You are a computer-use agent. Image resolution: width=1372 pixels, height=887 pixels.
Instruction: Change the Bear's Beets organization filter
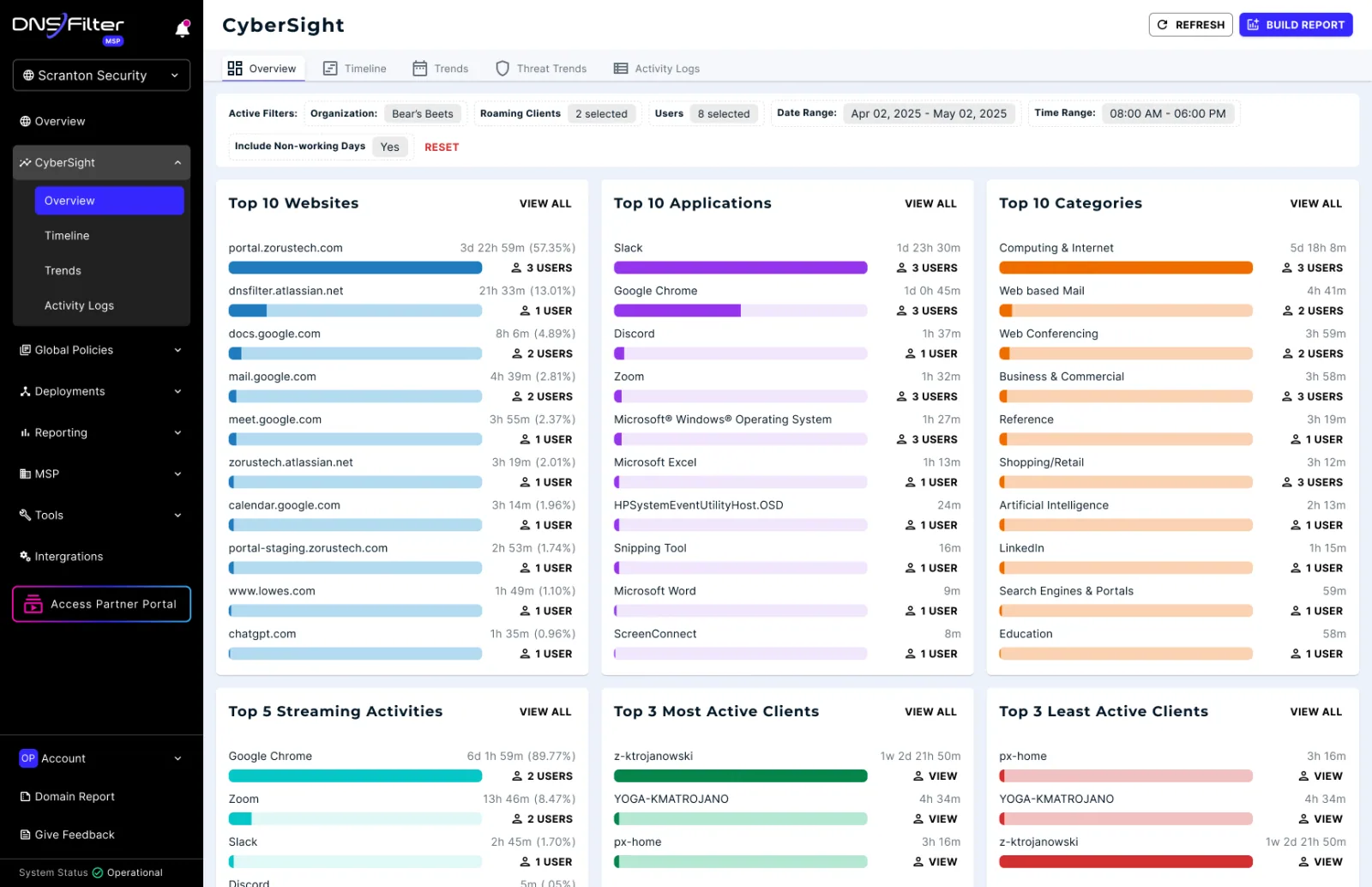[423, 114]
